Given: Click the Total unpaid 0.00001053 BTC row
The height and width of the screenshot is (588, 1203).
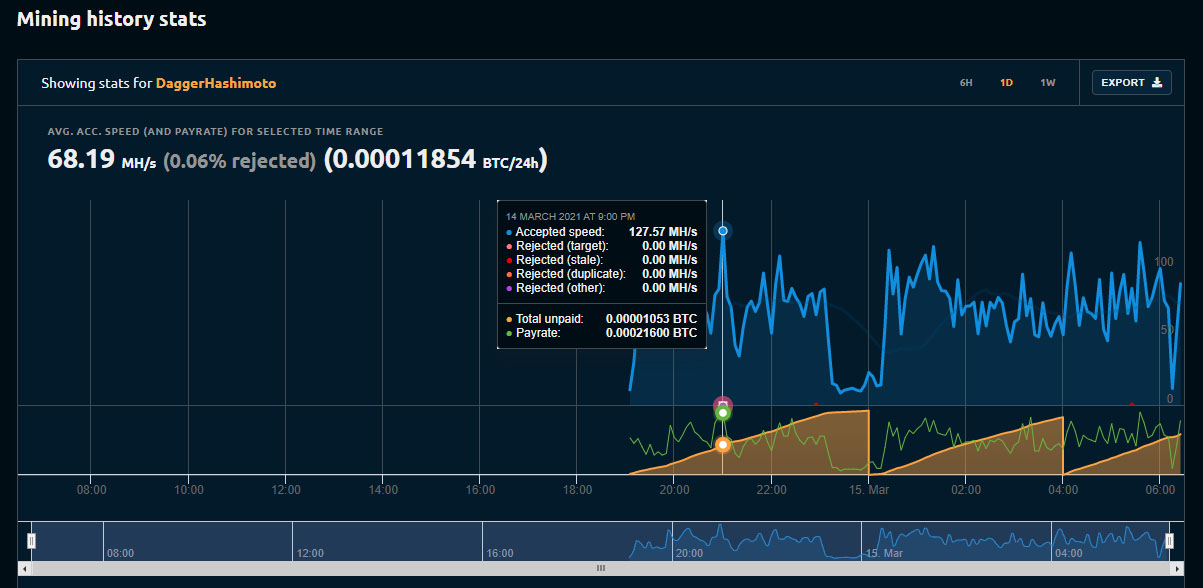Looking at the screenshot, I should 601,318.
